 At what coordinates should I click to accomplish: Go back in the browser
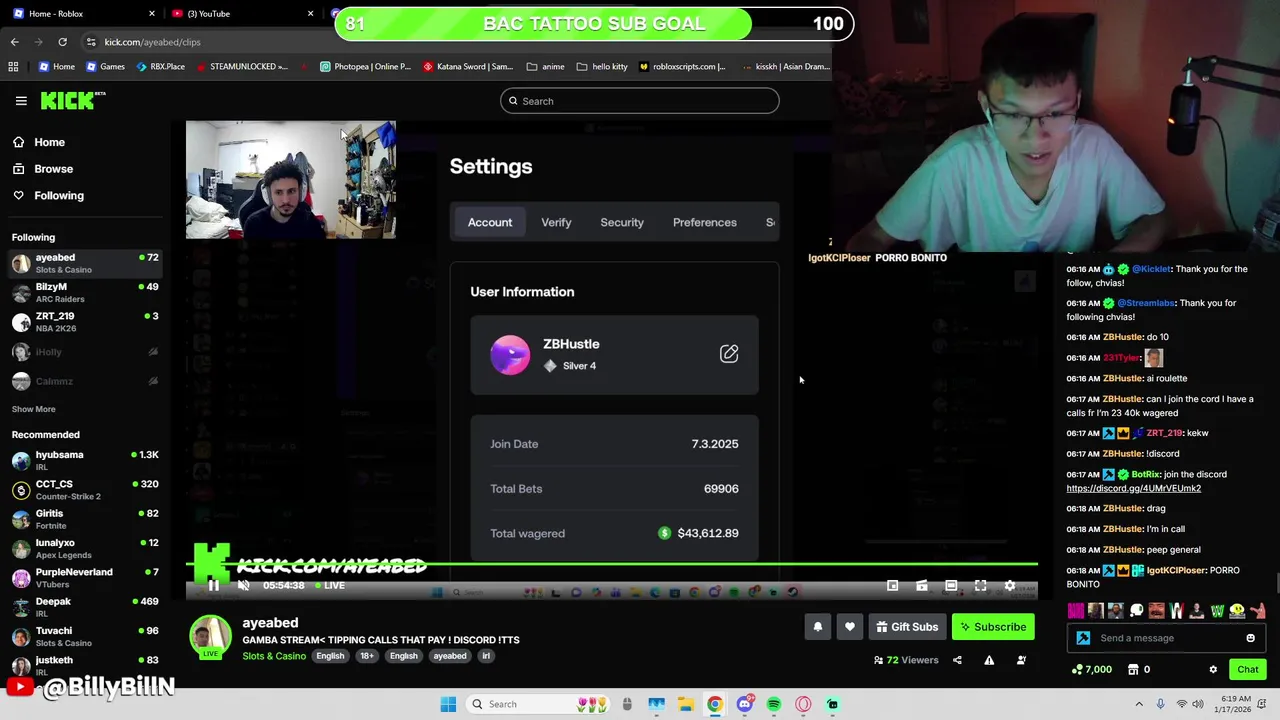point(14,42)
